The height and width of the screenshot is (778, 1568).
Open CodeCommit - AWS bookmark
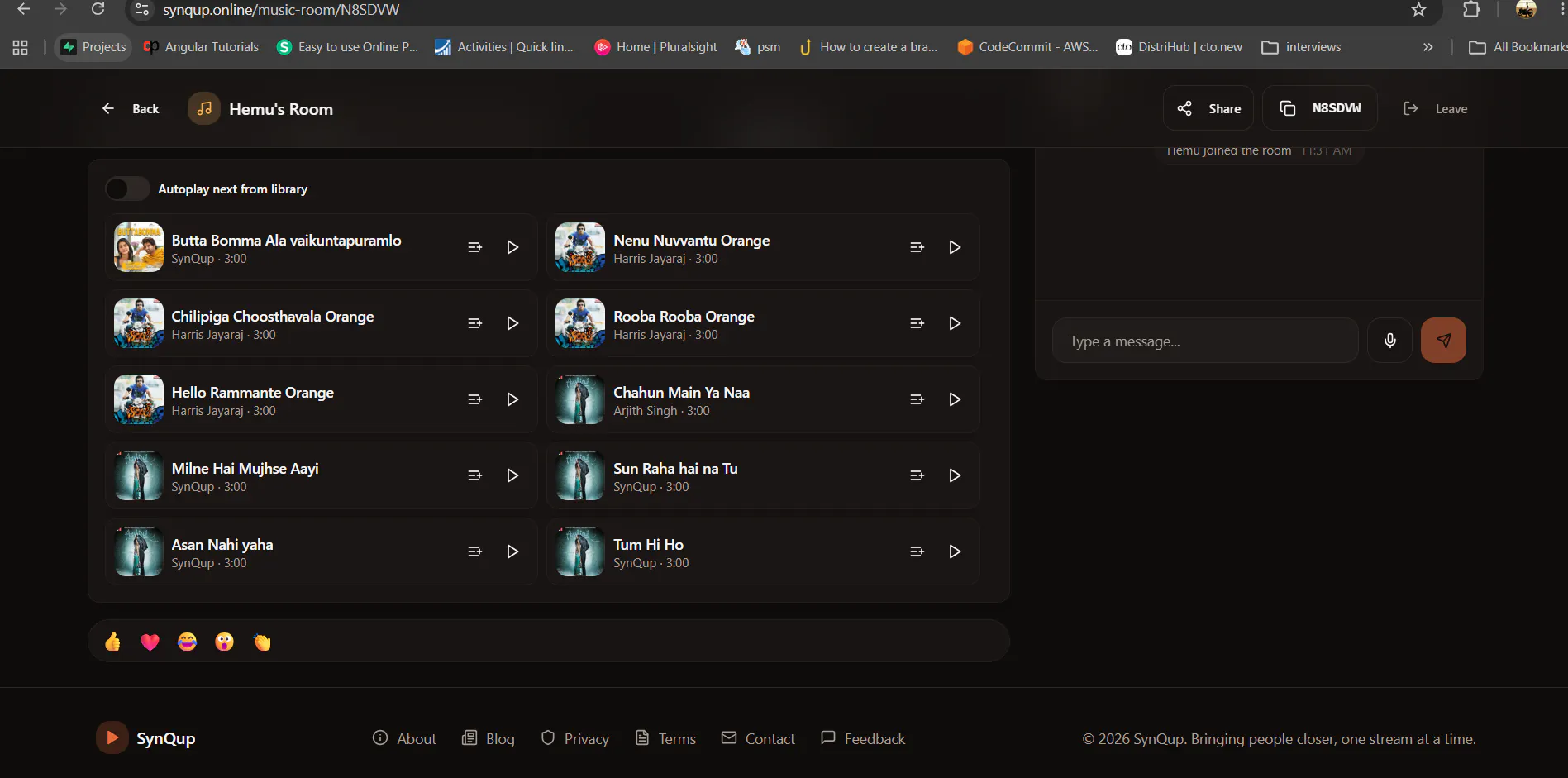tap(1027, 47)
